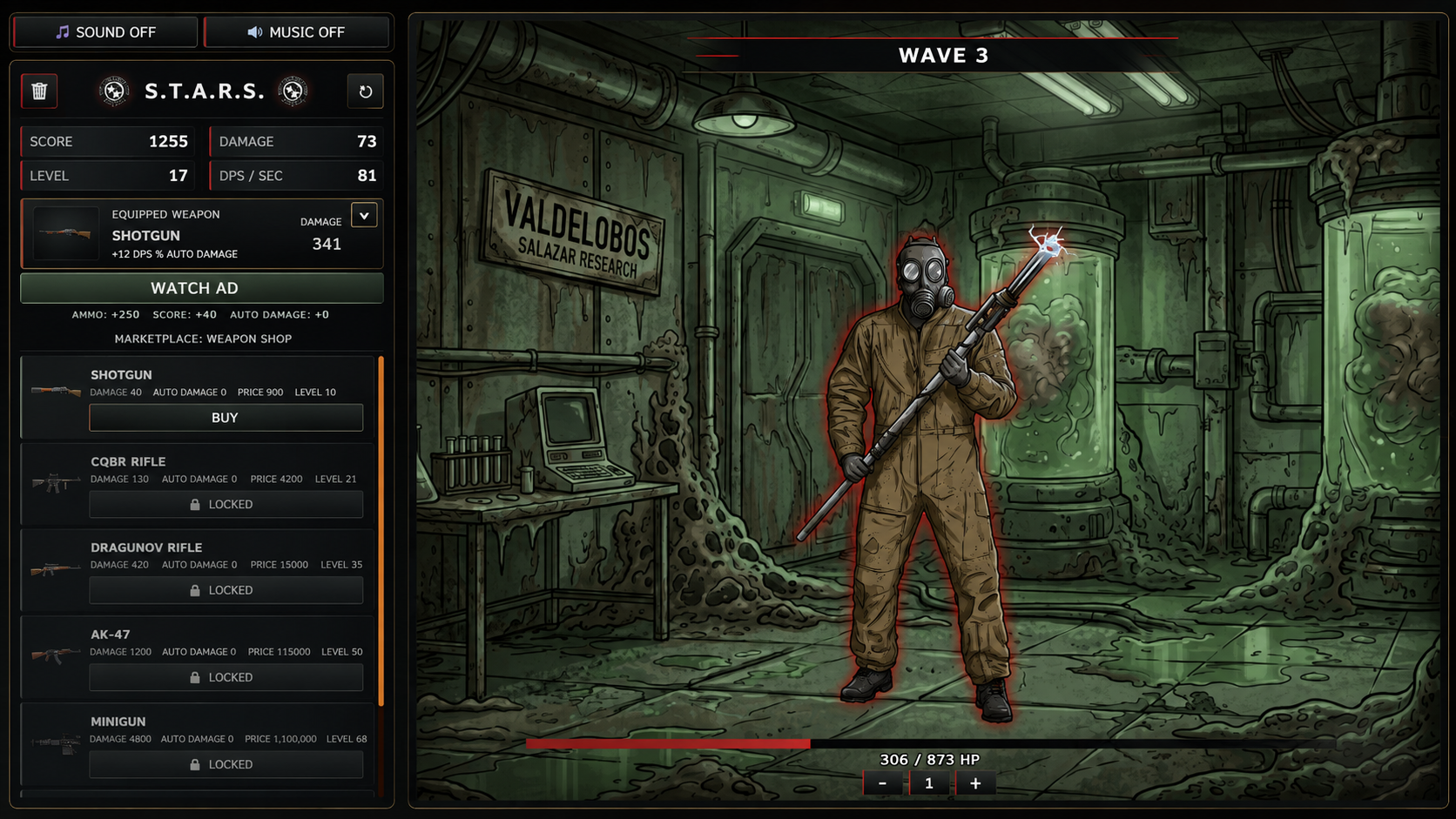Click the equipped shotgun weapon image

pos(65,233)
